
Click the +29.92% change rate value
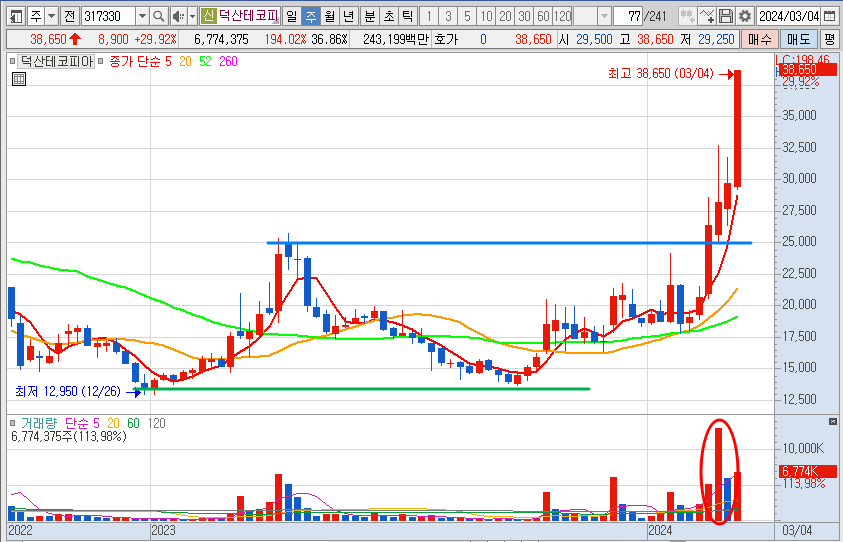click(x=155, y=39)
